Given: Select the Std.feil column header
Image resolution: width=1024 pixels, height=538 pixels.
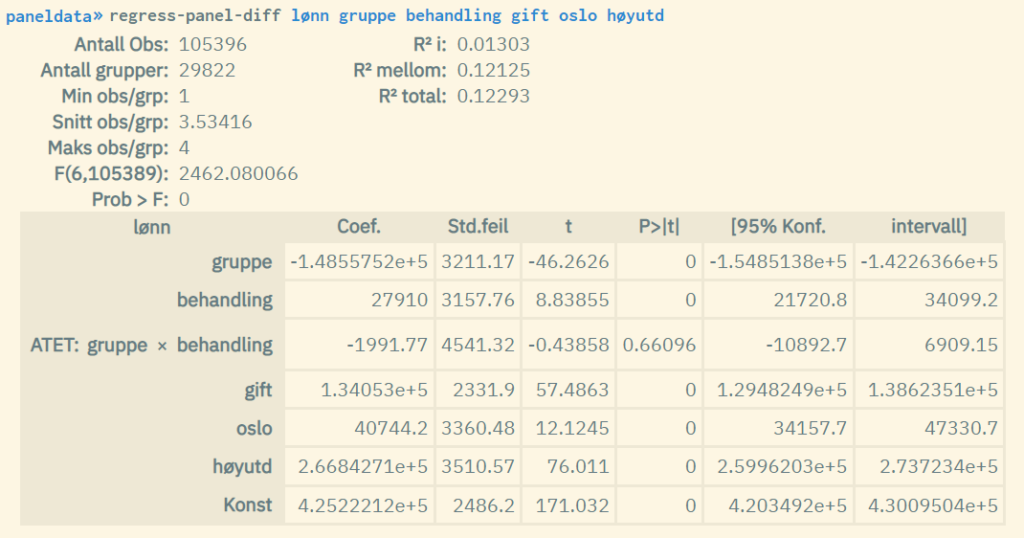Looking at the screenshot, I should 478,226.
